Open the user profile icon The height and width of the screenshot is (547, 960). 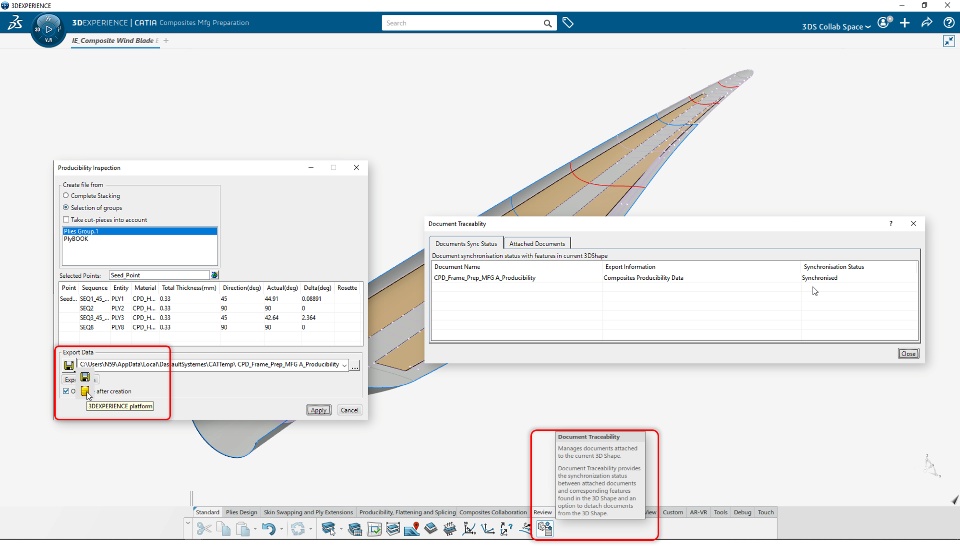click(x=885, y=23)
